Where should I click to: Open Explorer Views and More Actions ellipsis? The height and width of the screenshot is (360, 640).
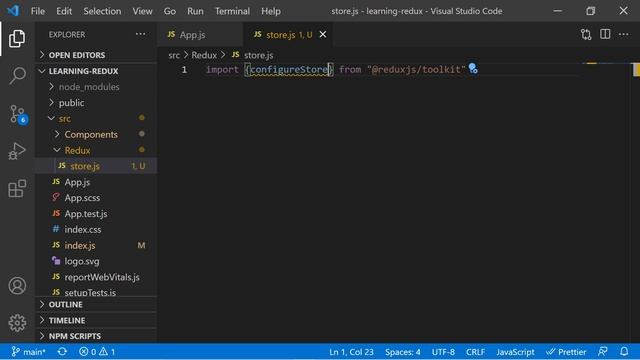coord(140,34)
